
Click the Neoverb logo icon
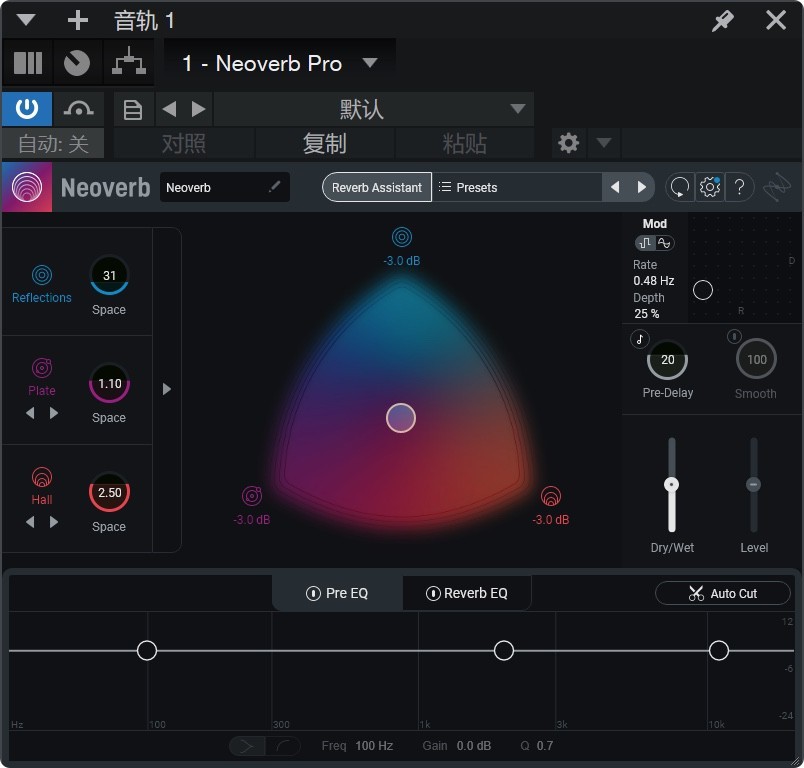click(x=27, y=187)
